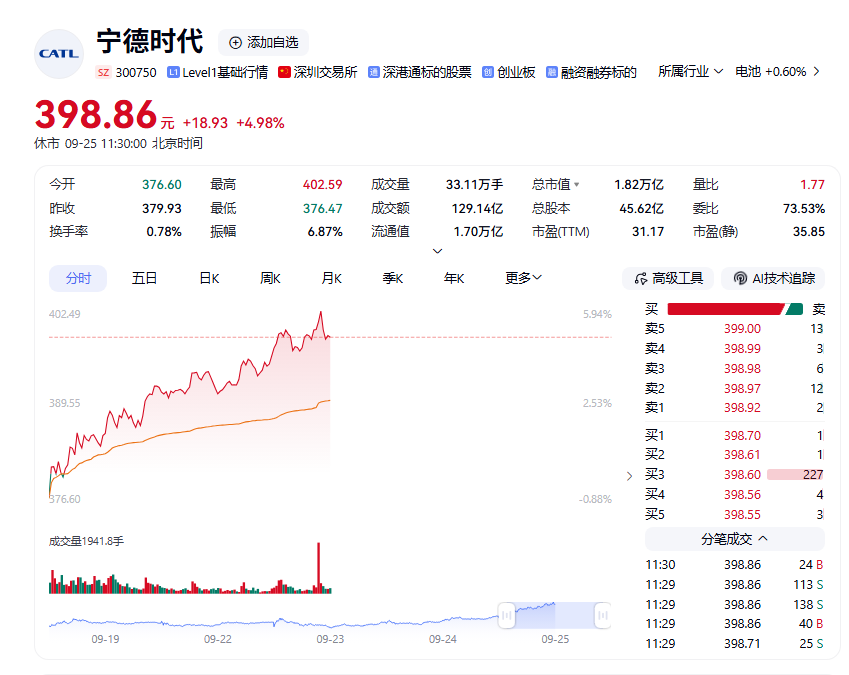Click the 换手率 value 0.78%
The height and width of the screenshot is (675, 849).
coord(164,232)
